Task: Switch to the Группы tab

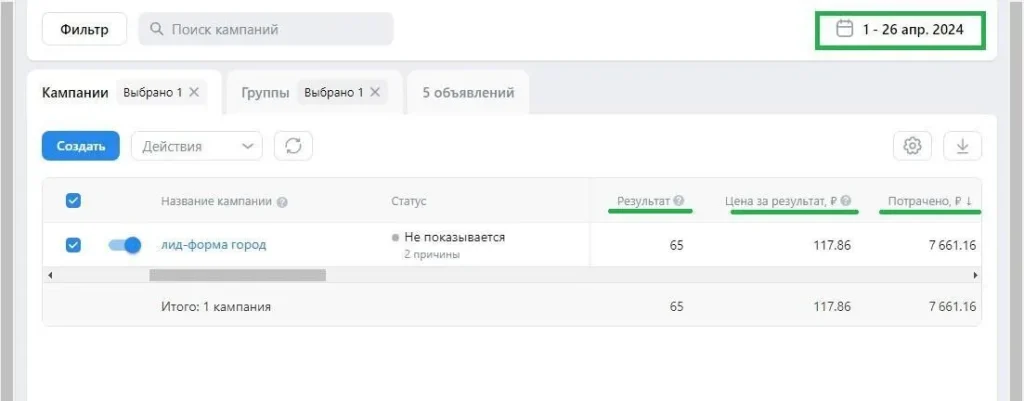Action: (x=265, y=93)
